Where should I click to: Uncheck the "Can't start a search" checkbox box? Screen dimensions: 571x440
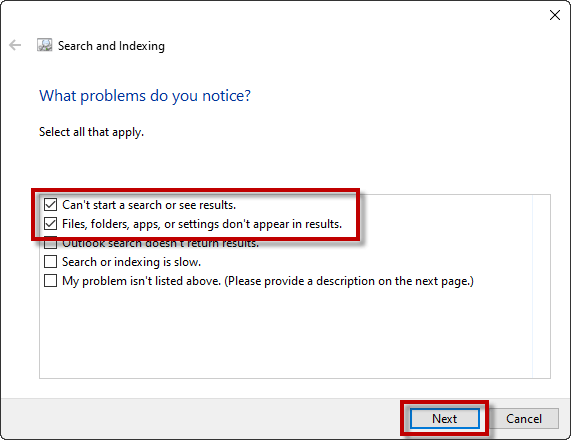(50, 205)
